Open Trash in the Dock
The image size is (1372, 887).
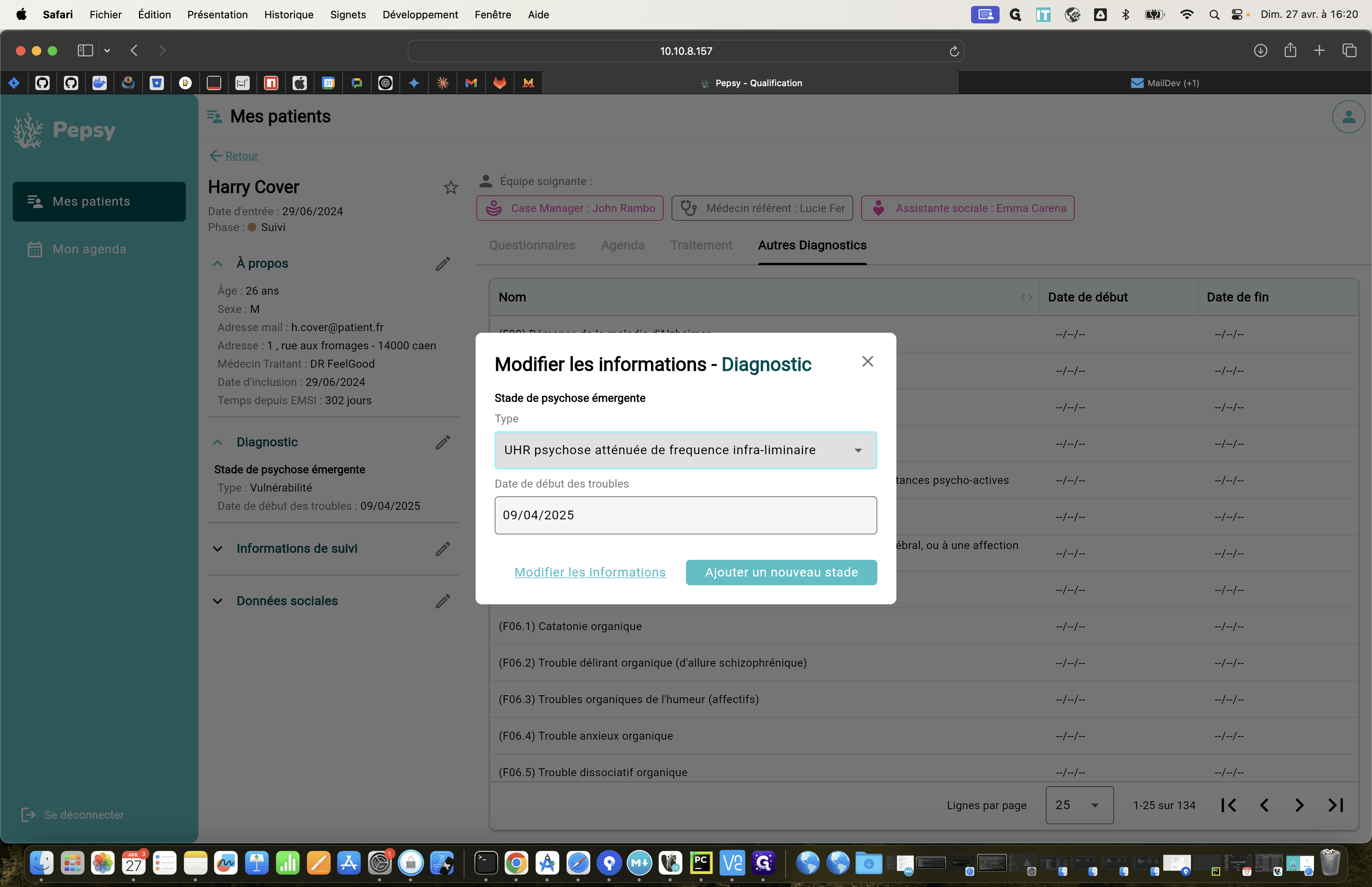pos(1330,863)
